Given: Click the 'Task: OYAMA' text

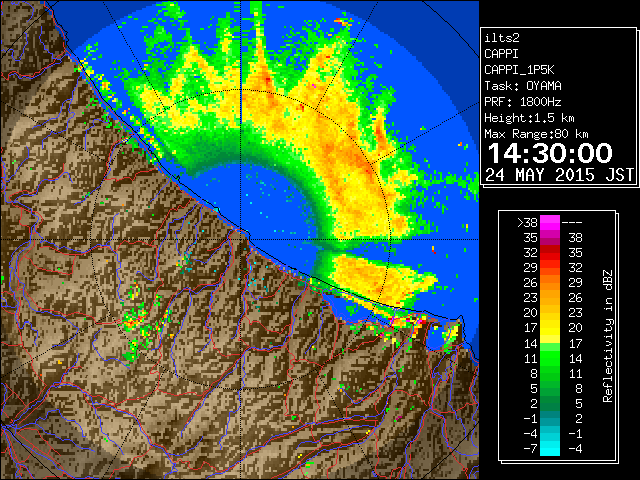Looking at the screenshot, I should (x=523, y=86).
